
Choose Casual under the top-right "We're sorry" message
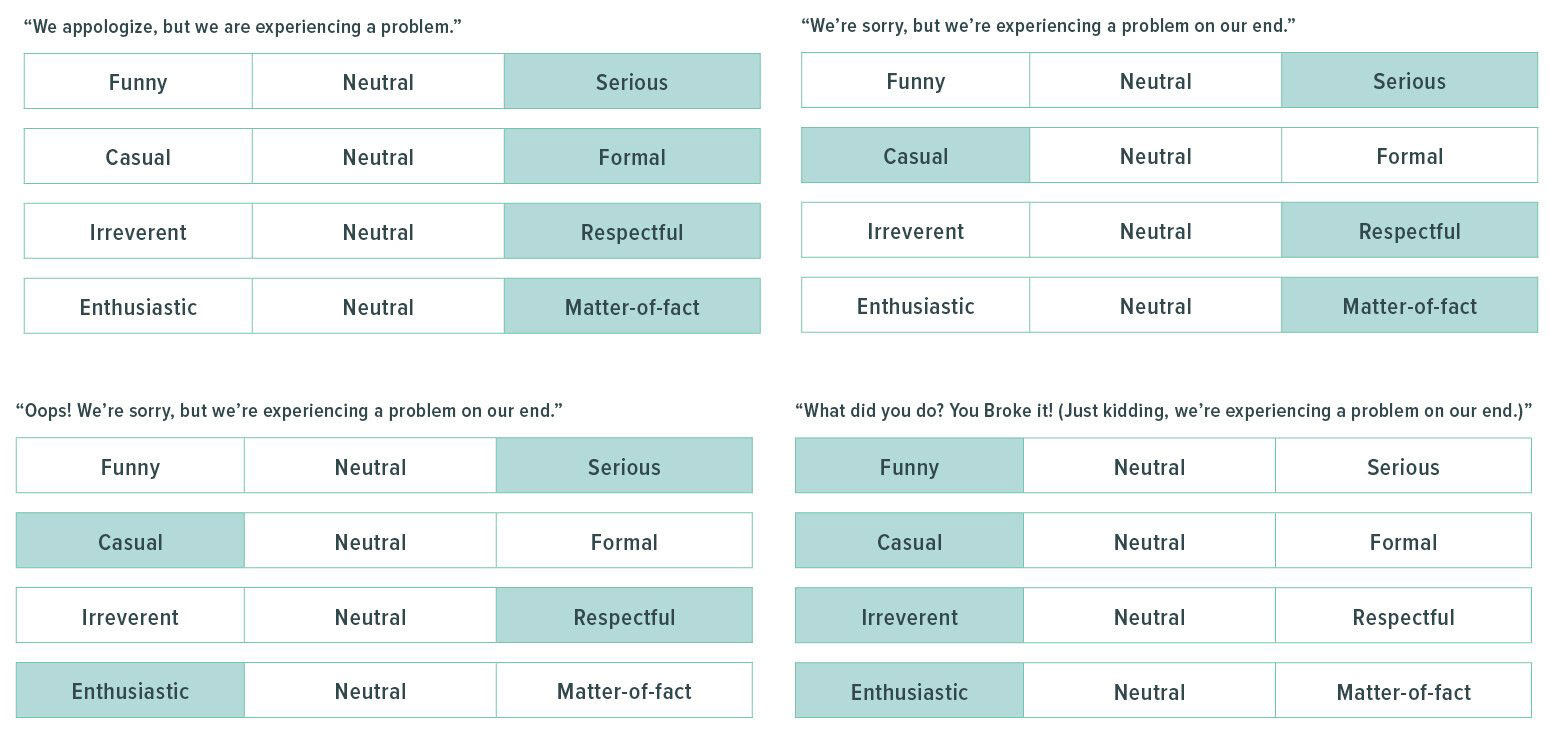(x=915, y=156)
